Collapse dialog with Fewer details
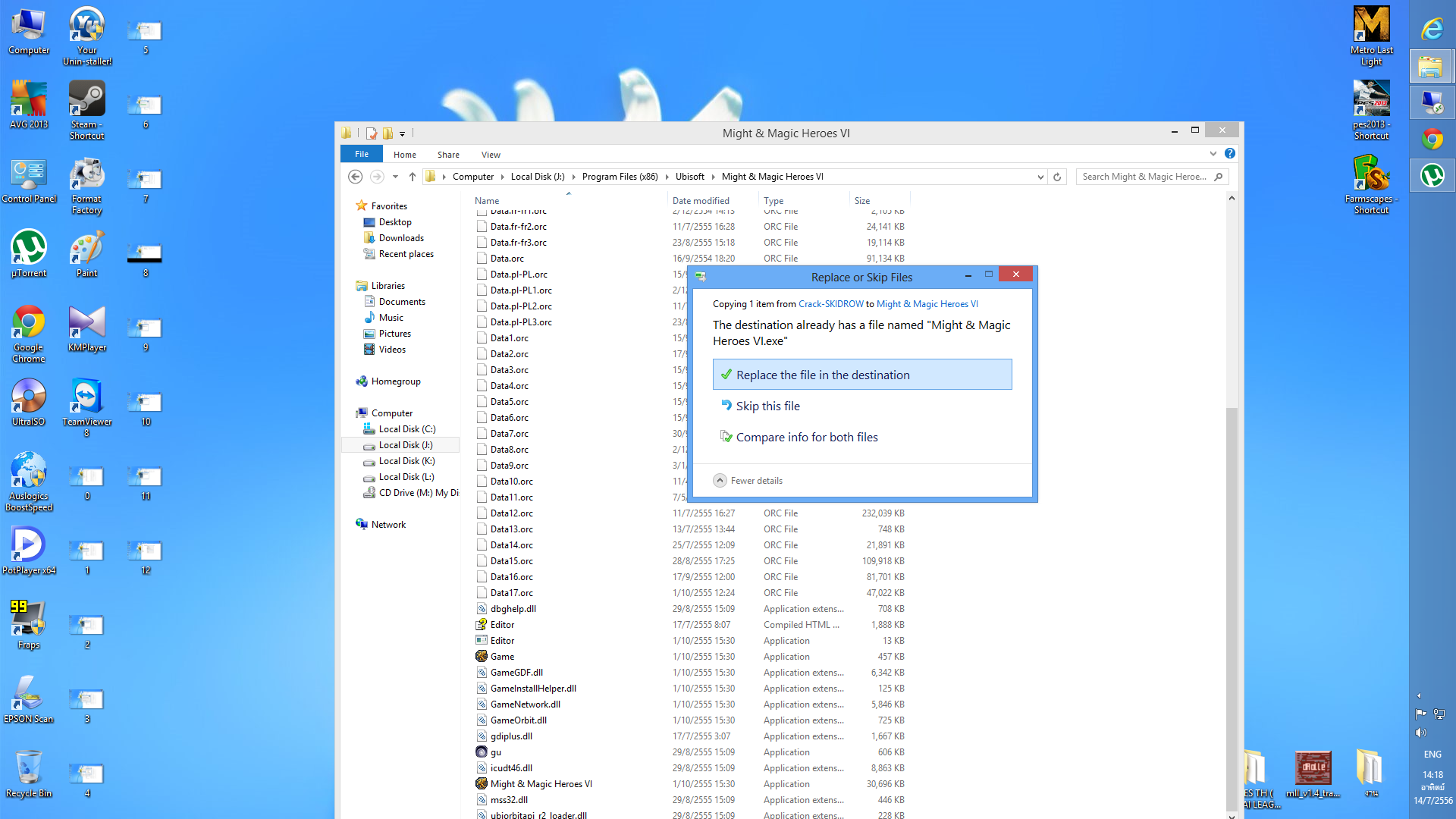Image resolution: width=1456 pixels, height=819 pixels. click(748, 481)
